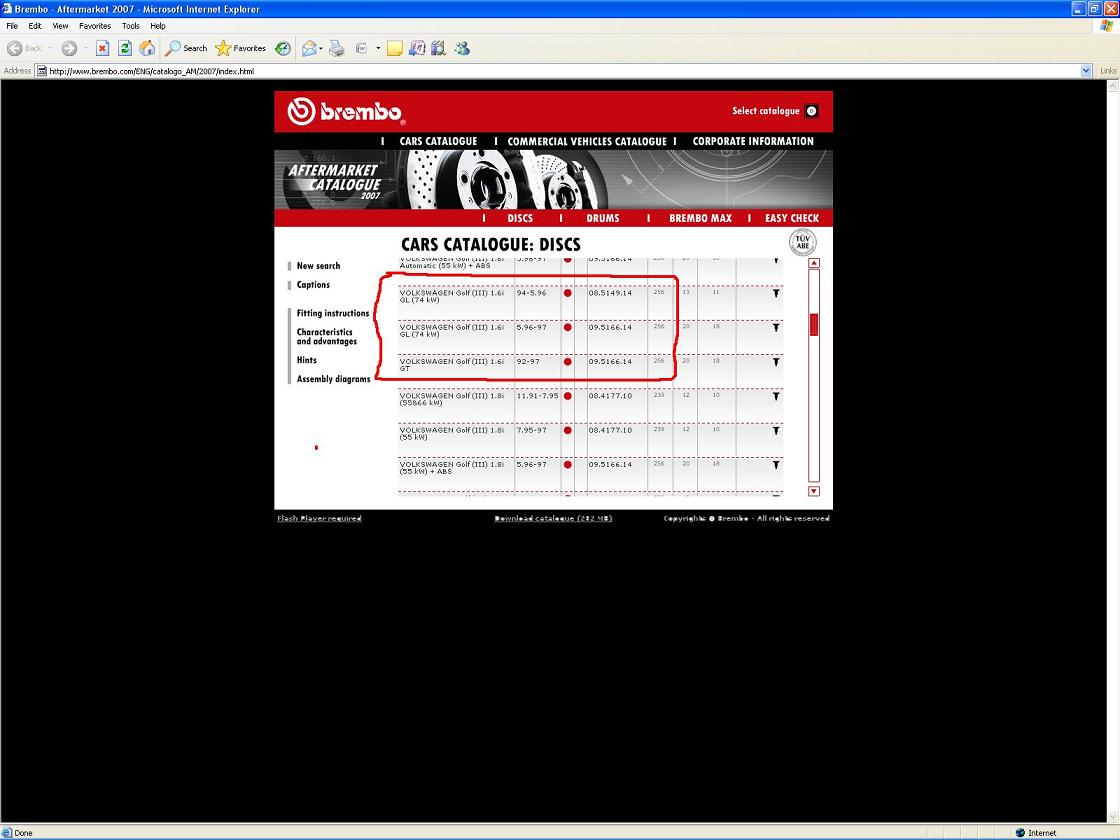
Task: Click the Edit with Word icon
Action: pos(361,48)
